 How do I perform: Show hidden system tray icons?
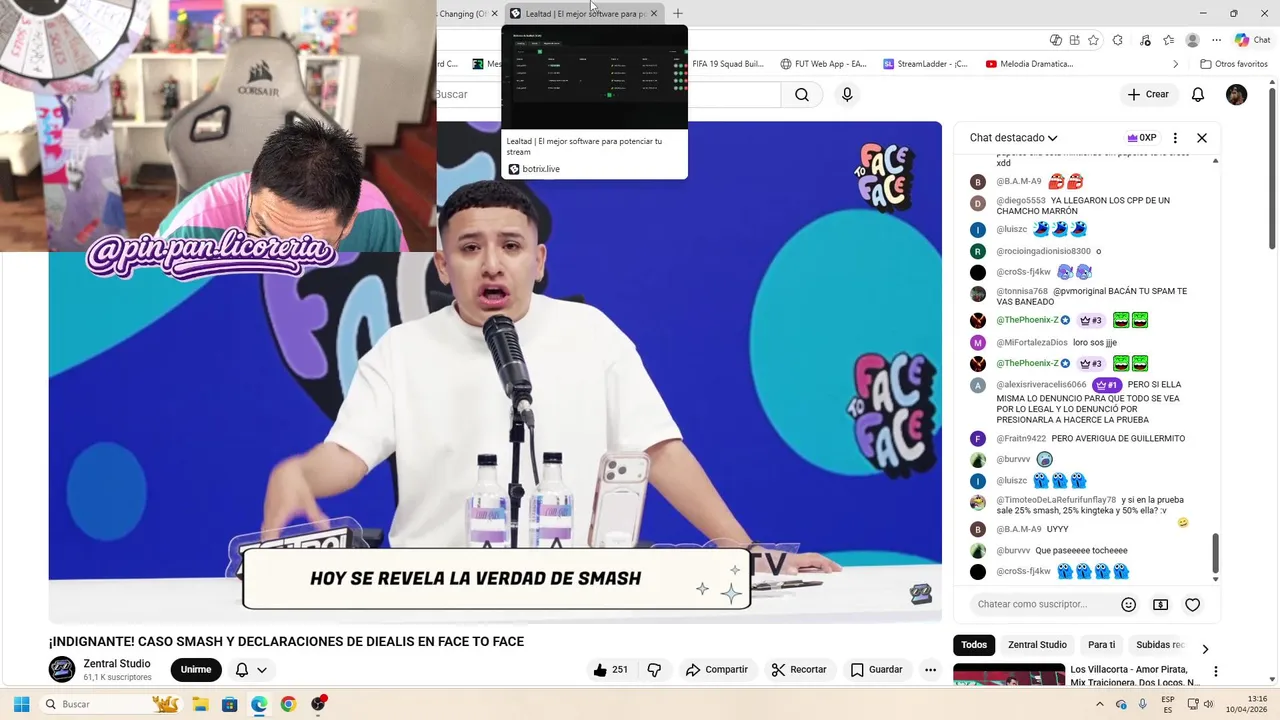1100,704
